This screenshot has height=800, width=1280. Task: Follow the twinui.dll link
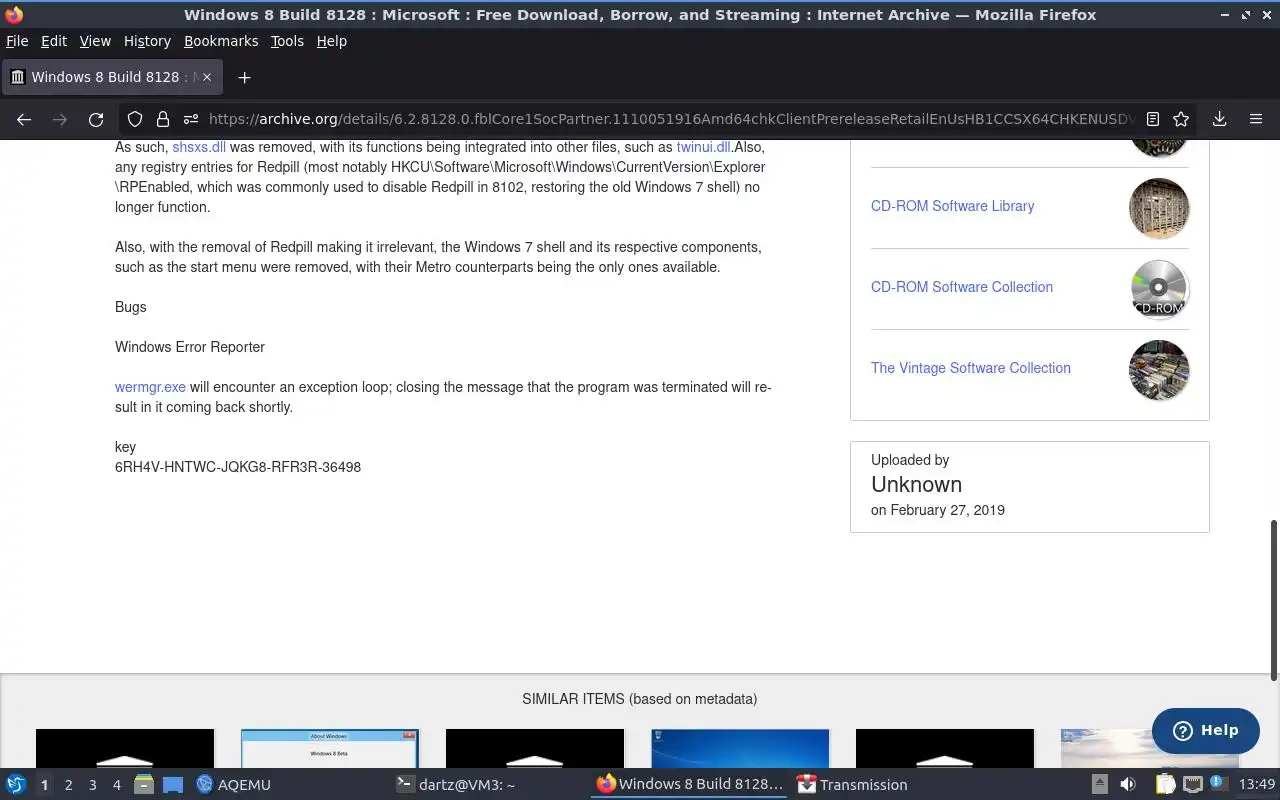coord(703,147)
